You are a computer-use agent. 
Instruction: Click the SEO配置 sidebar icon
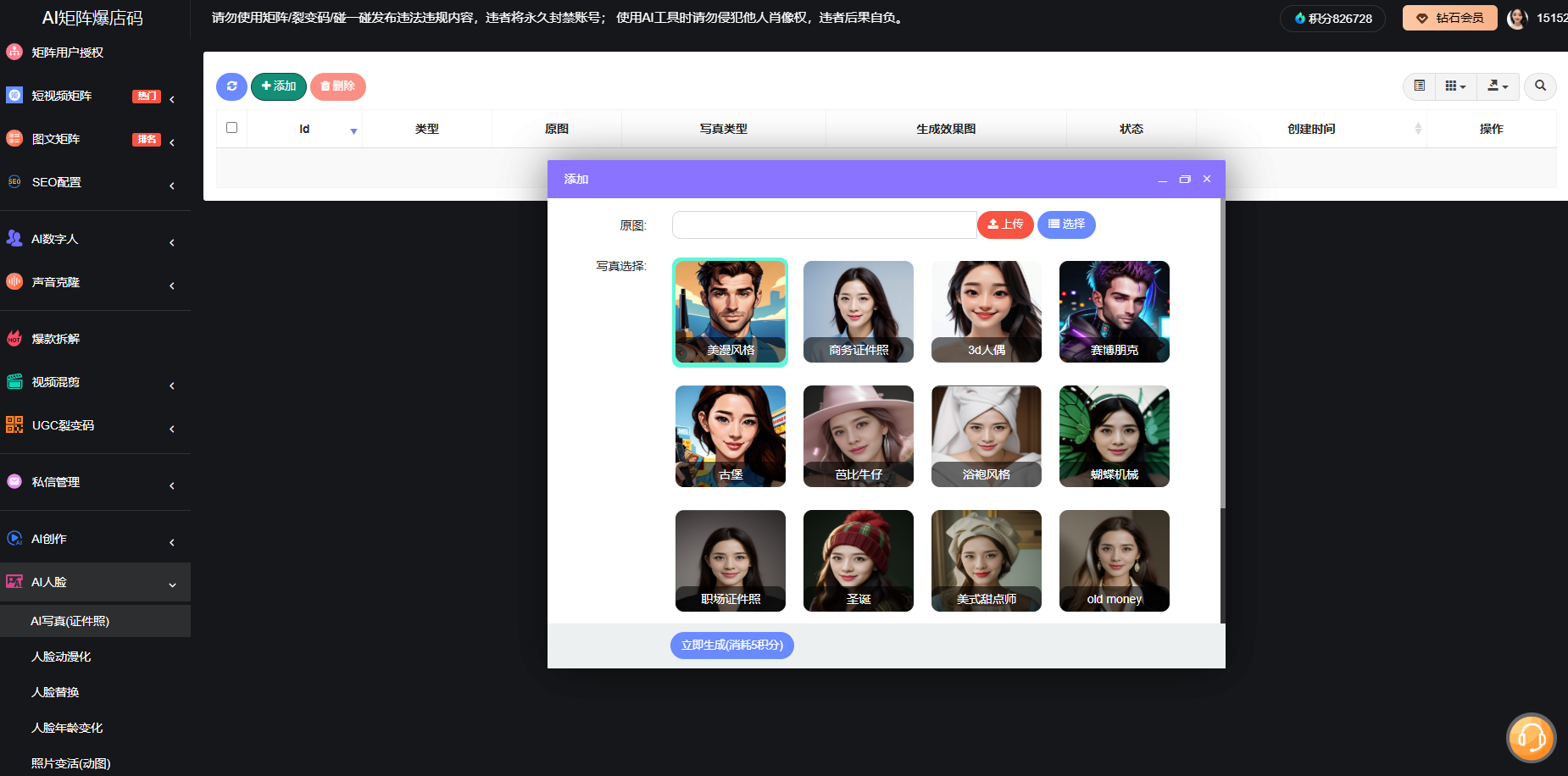(14, 181)
